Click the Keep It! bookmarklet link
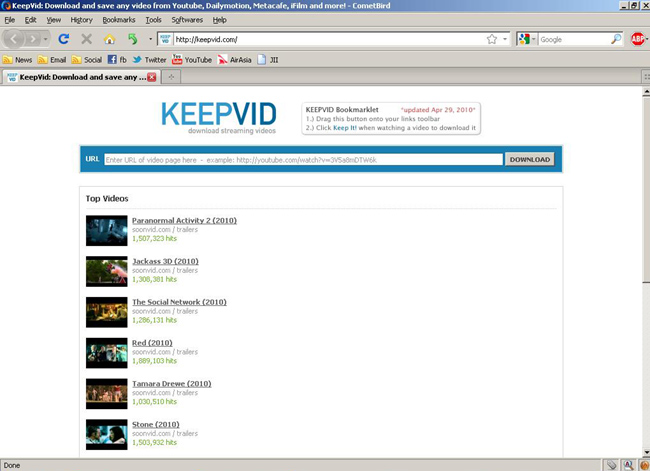The width and height of the screenshot is (650, 471). 344,128
